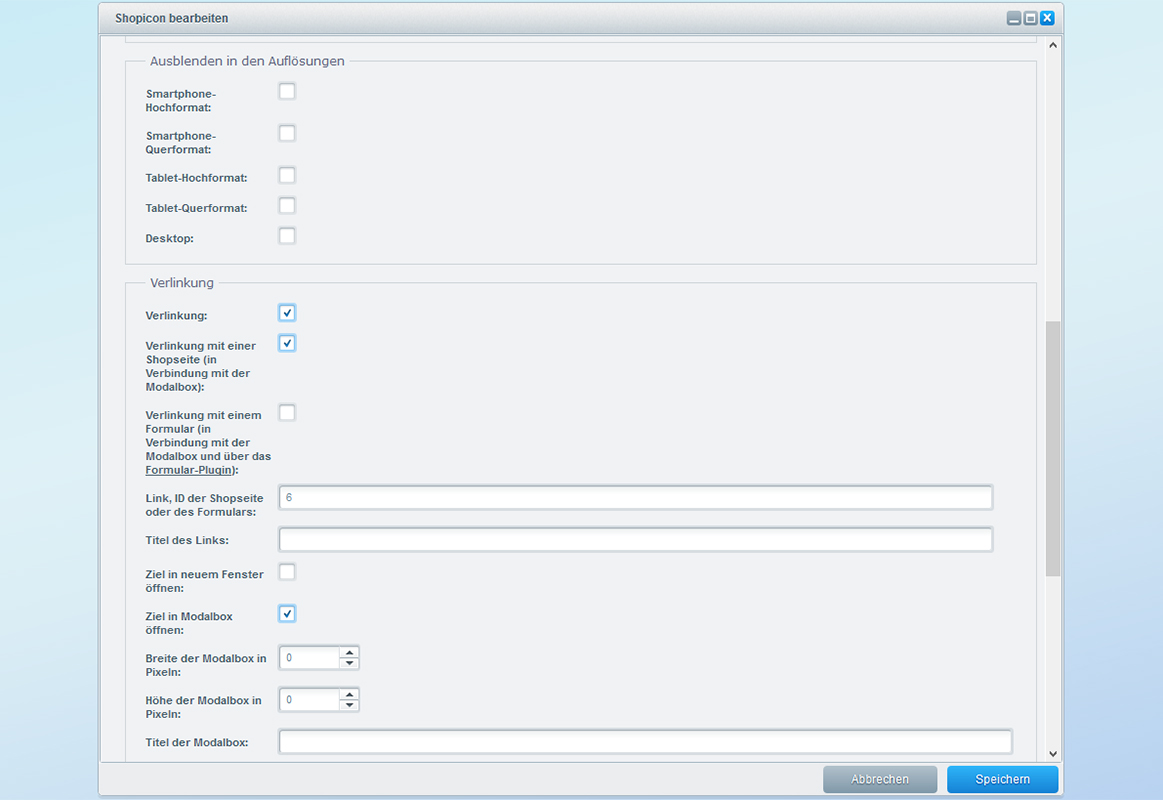Click the Breite der Modalbox number field

pos(310,658)
